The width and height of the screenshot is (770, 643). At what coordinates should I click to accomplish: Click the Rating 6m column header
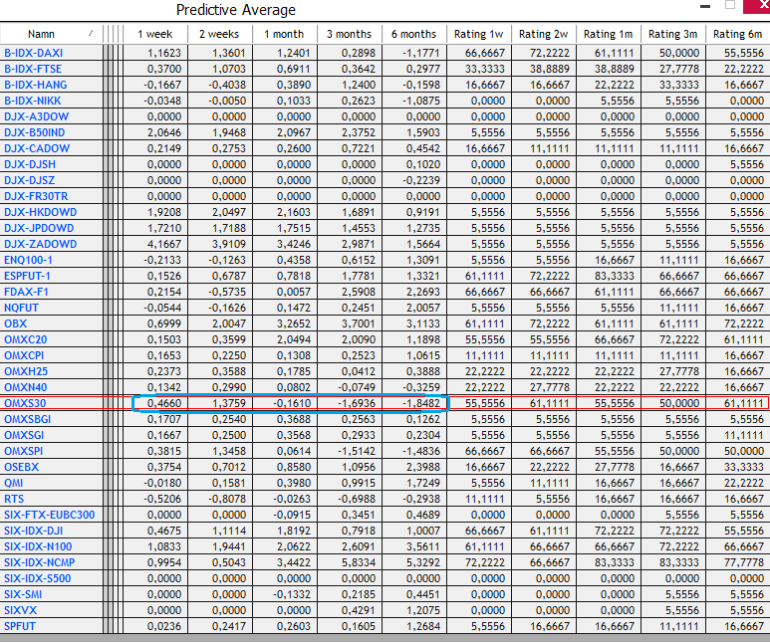[x=738, y=34]
